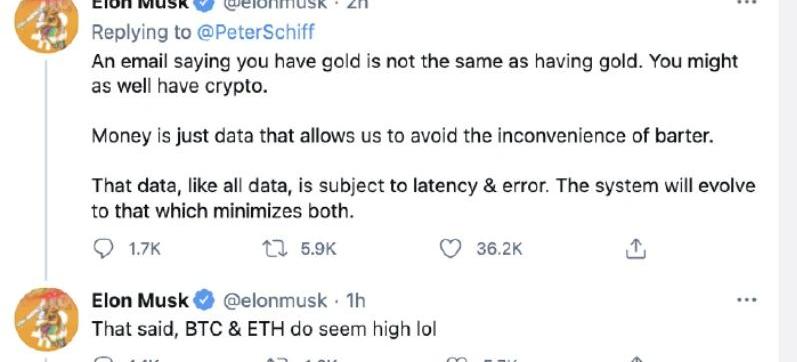Image resolution: width=797 pixels, height=362 pixels.
Task: Click the Elon Musk name on the second tweet
Action: (x=140, y=300)
